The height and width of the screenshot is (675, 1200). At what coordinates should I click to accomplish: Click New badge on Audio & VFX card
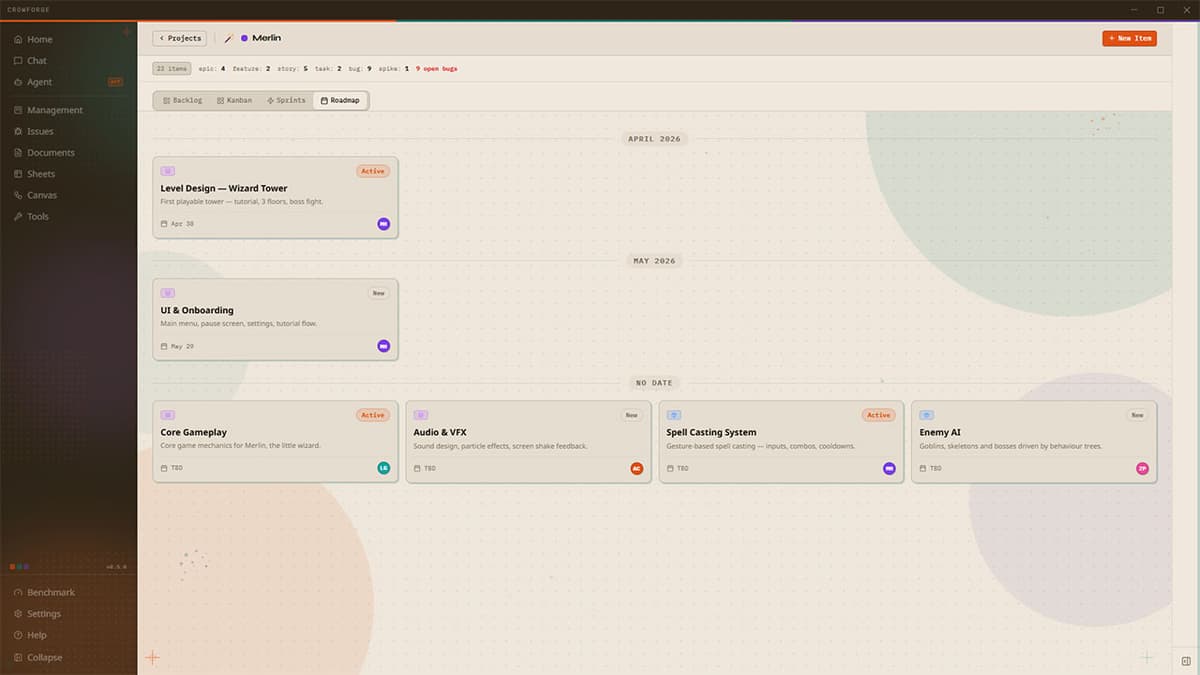(x=631, y=415)
